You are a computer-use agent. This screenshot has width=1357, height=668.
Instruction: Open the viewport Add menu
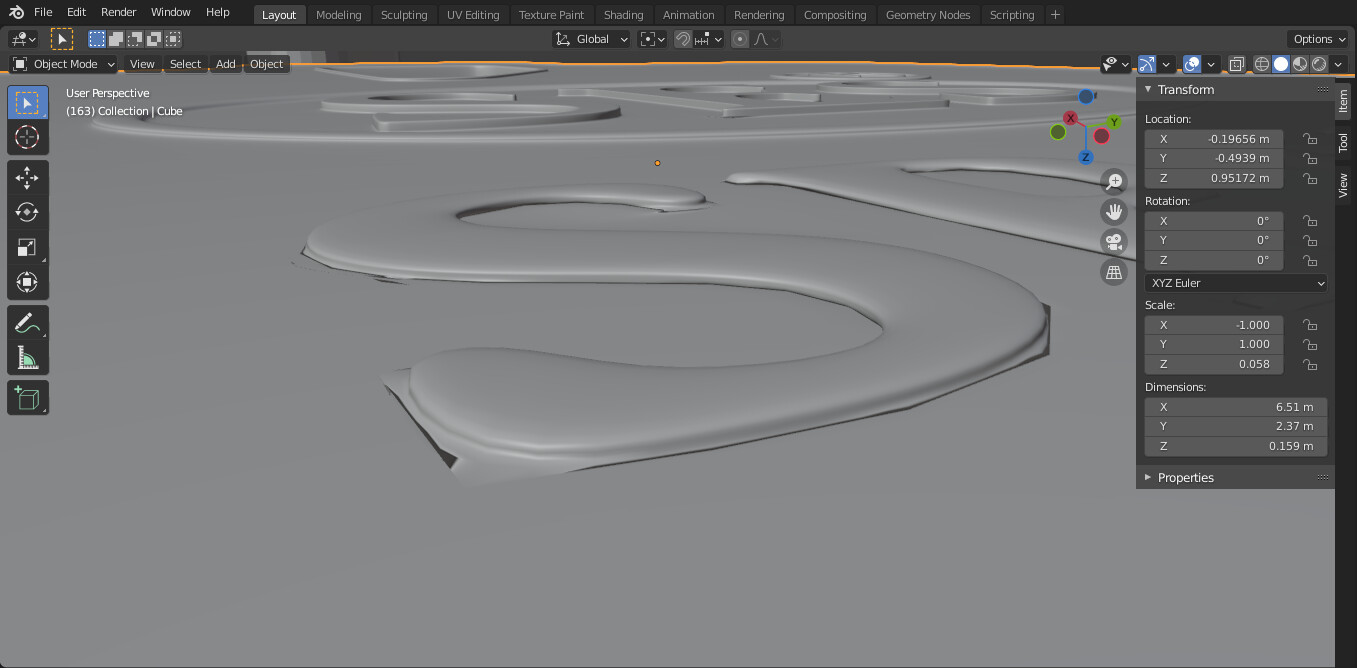226,64
